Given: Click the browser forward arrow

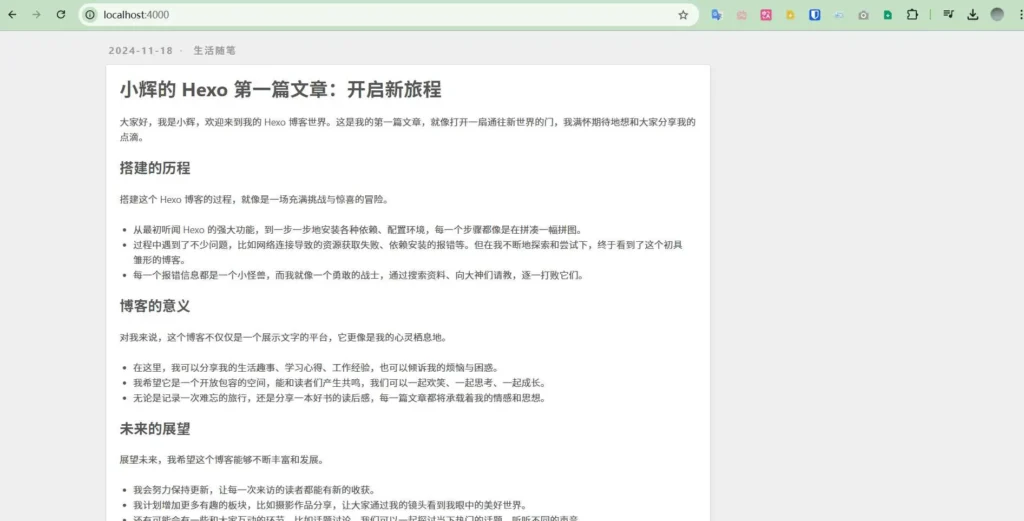Looking at the screenshot, I should pos(36,15).
